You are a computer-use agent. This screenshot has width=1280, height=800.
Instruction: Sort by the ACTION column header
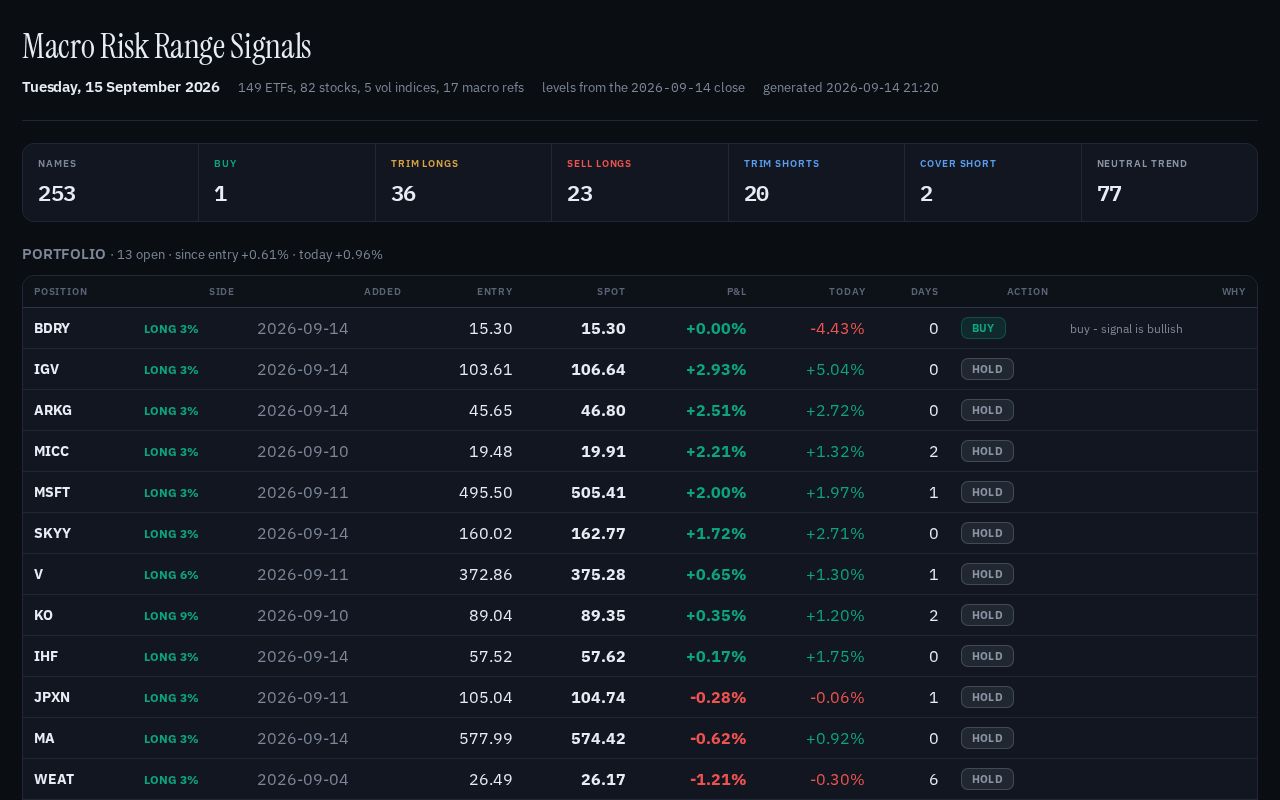[1027, 292]
